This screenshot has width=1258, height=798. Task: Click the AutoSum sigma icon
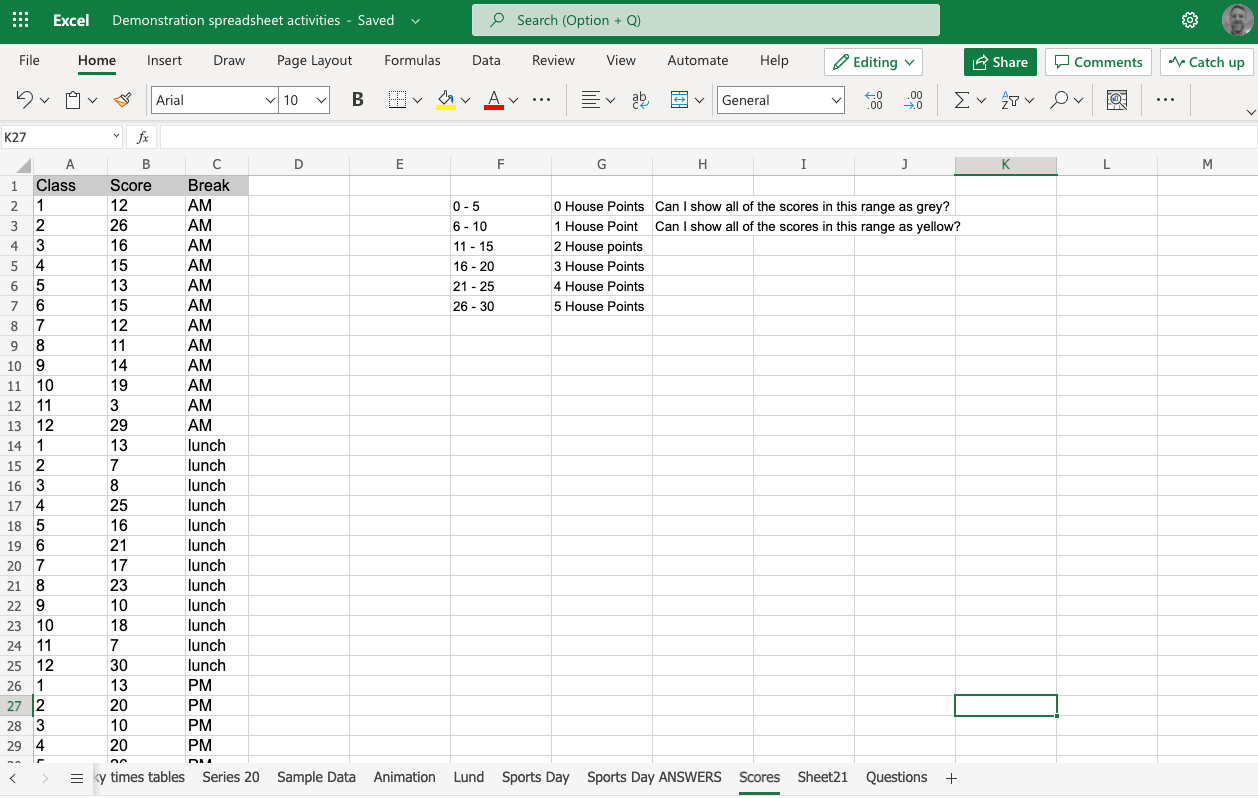[962, 100]
